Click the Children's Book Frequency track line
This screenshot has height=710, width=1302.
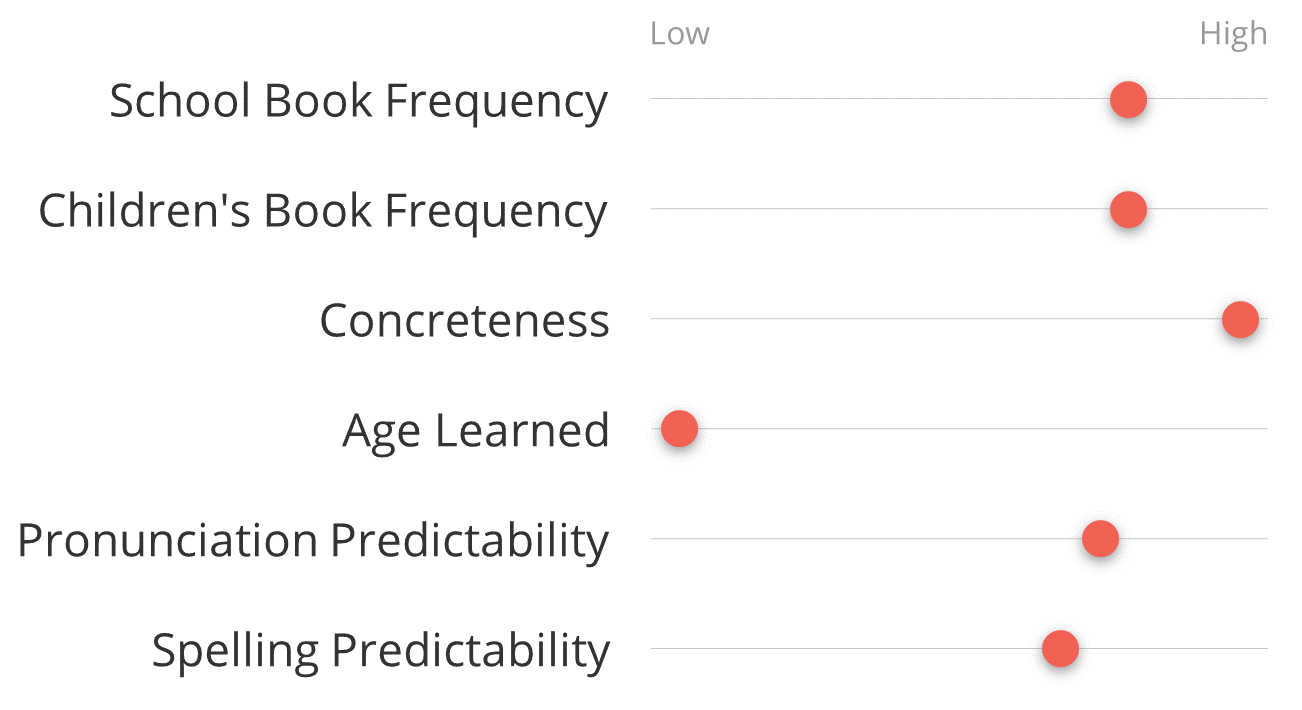coord(959,208)
